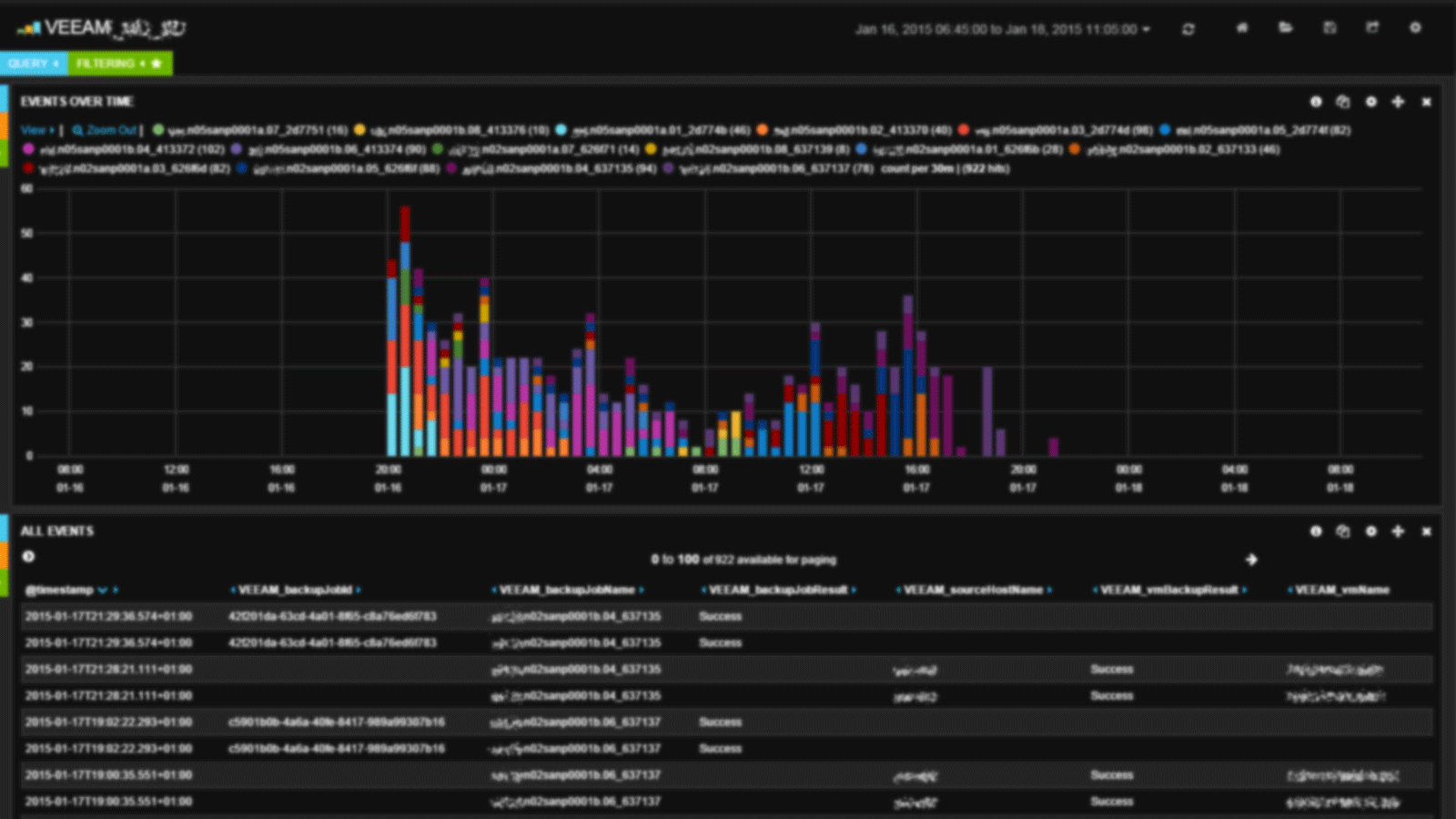The image size is (1456, 819).
Task: Click move icon on Events Over Time panel
Action: [1398, 102]
